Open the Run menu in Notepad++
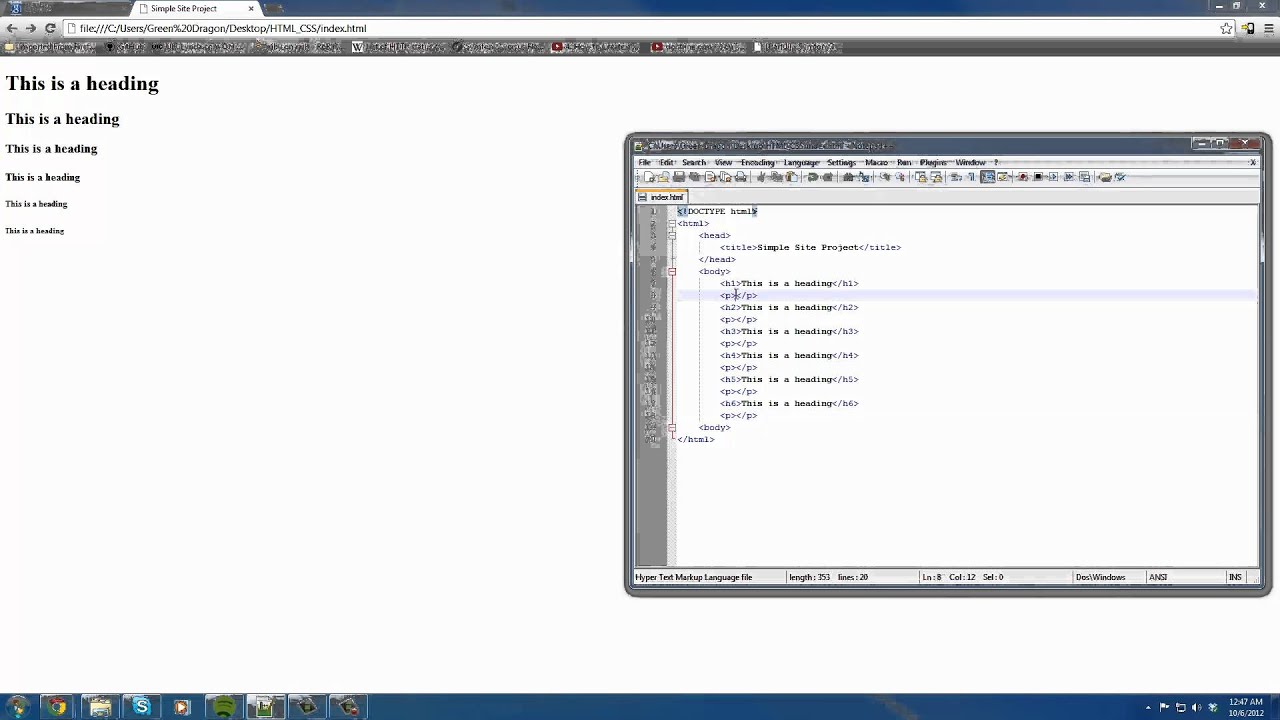This screenshot has width=1280, height=720. pos(904,162)
